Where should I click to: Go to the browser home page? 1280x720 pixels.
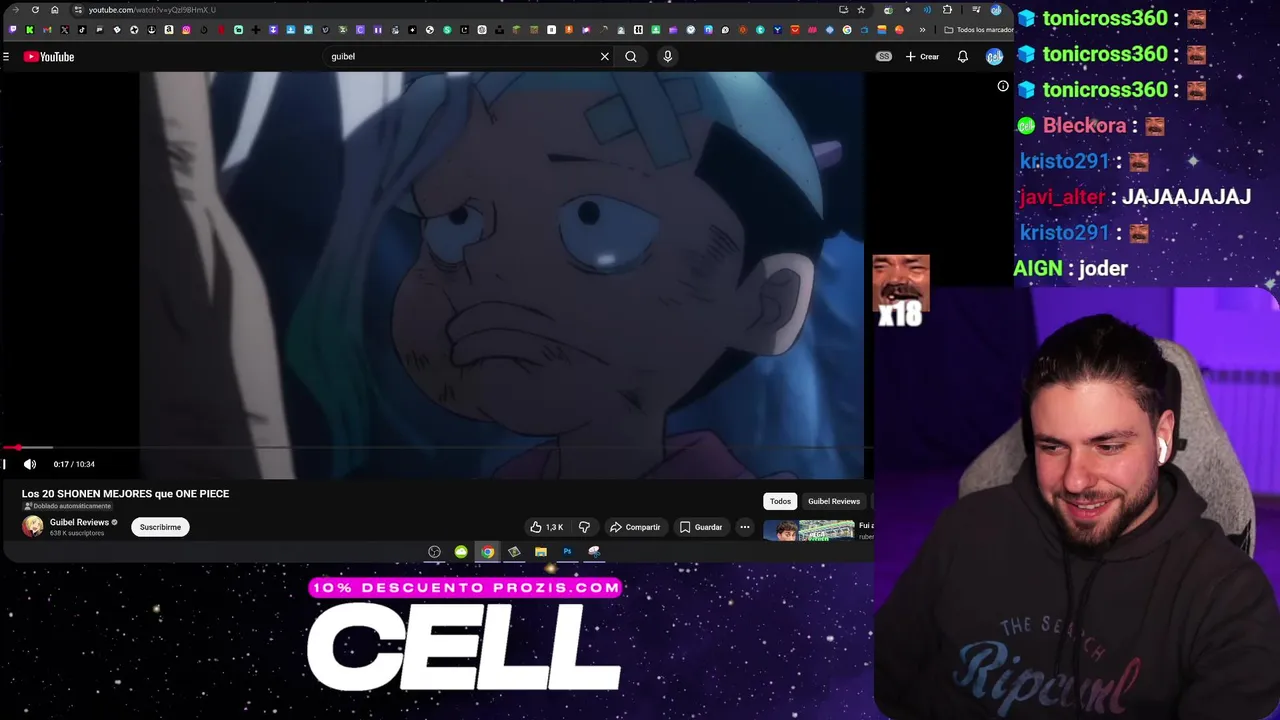pyautogui.click(x=55, y=10)
